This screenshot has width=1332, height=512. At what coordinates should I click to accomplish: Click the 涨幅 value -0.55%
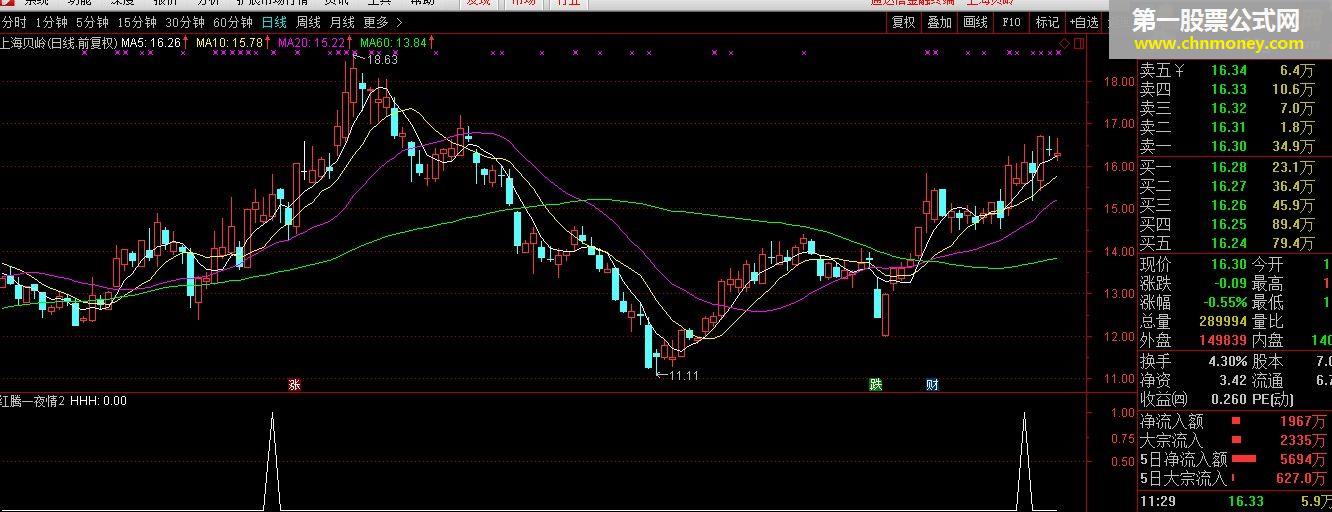1225,302
